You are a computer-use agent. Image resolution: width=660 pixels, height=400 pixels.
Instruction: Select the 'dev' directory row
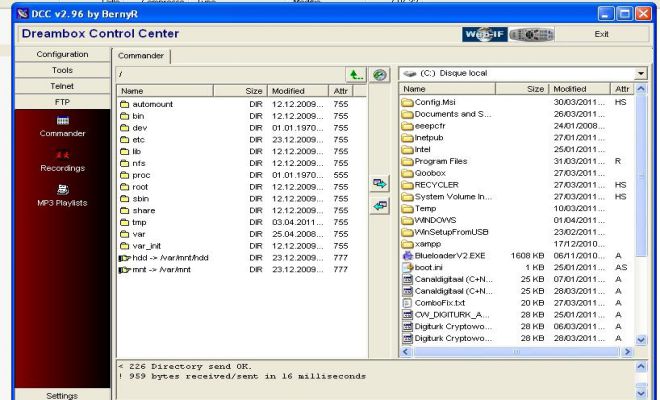(x=242, y=128)
